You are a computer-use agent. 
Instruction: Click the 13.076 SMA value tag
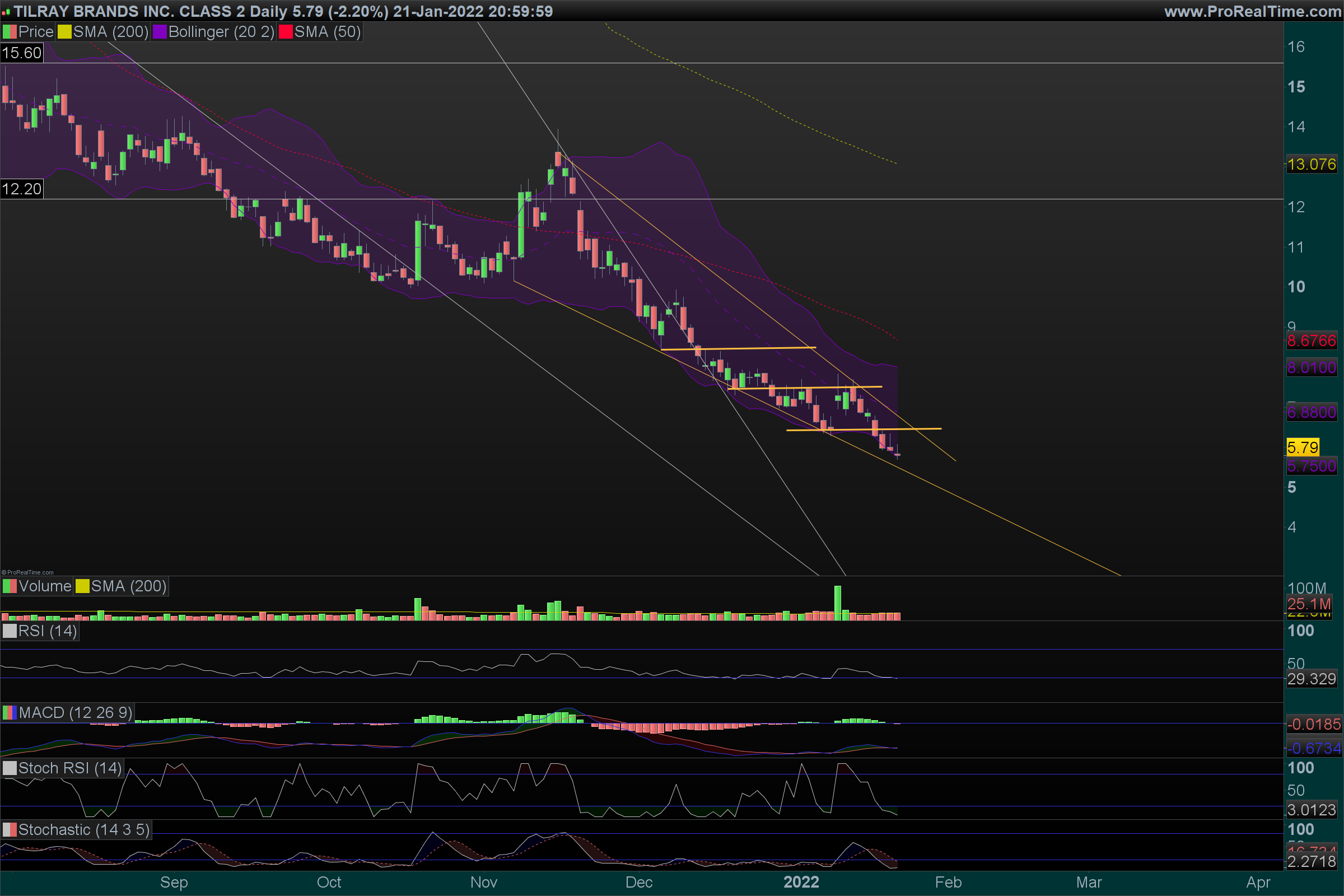coord(1312,165)
